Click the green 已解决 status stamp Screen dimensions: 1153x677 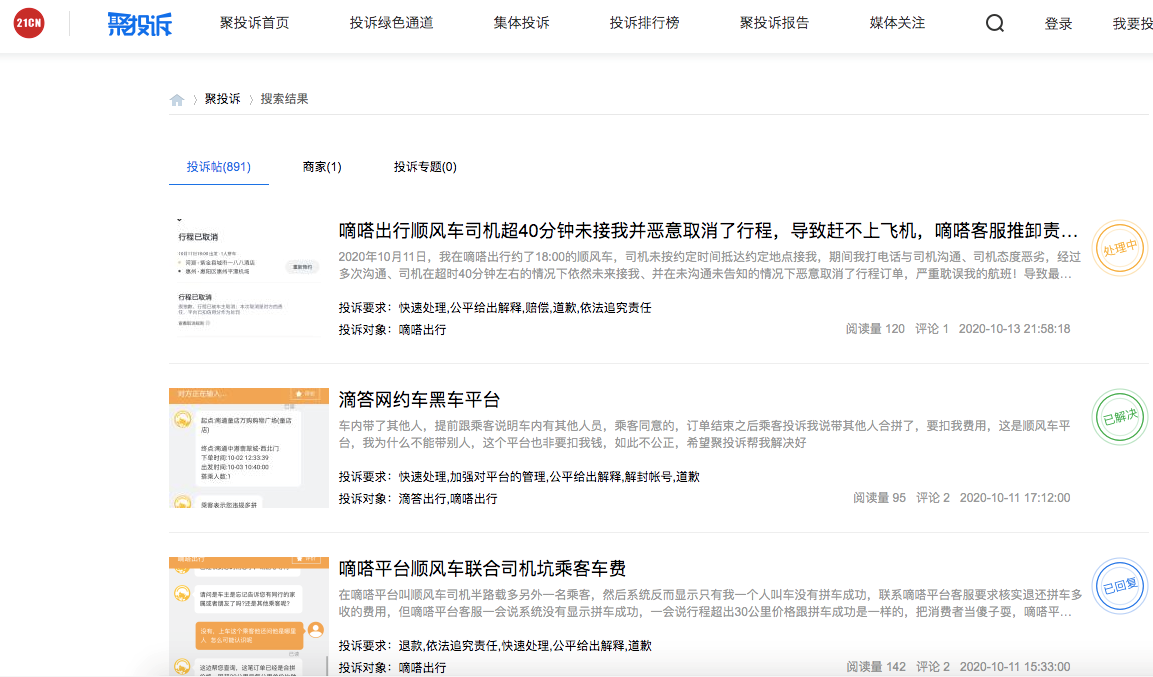click(1119, 418)
